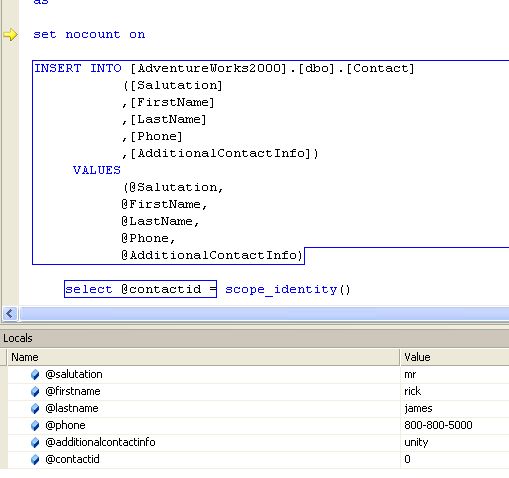Image resolution: width=509 pixels, height=478 pixels.
Task: Click the set nocount on statement
Action: point(89,34)
